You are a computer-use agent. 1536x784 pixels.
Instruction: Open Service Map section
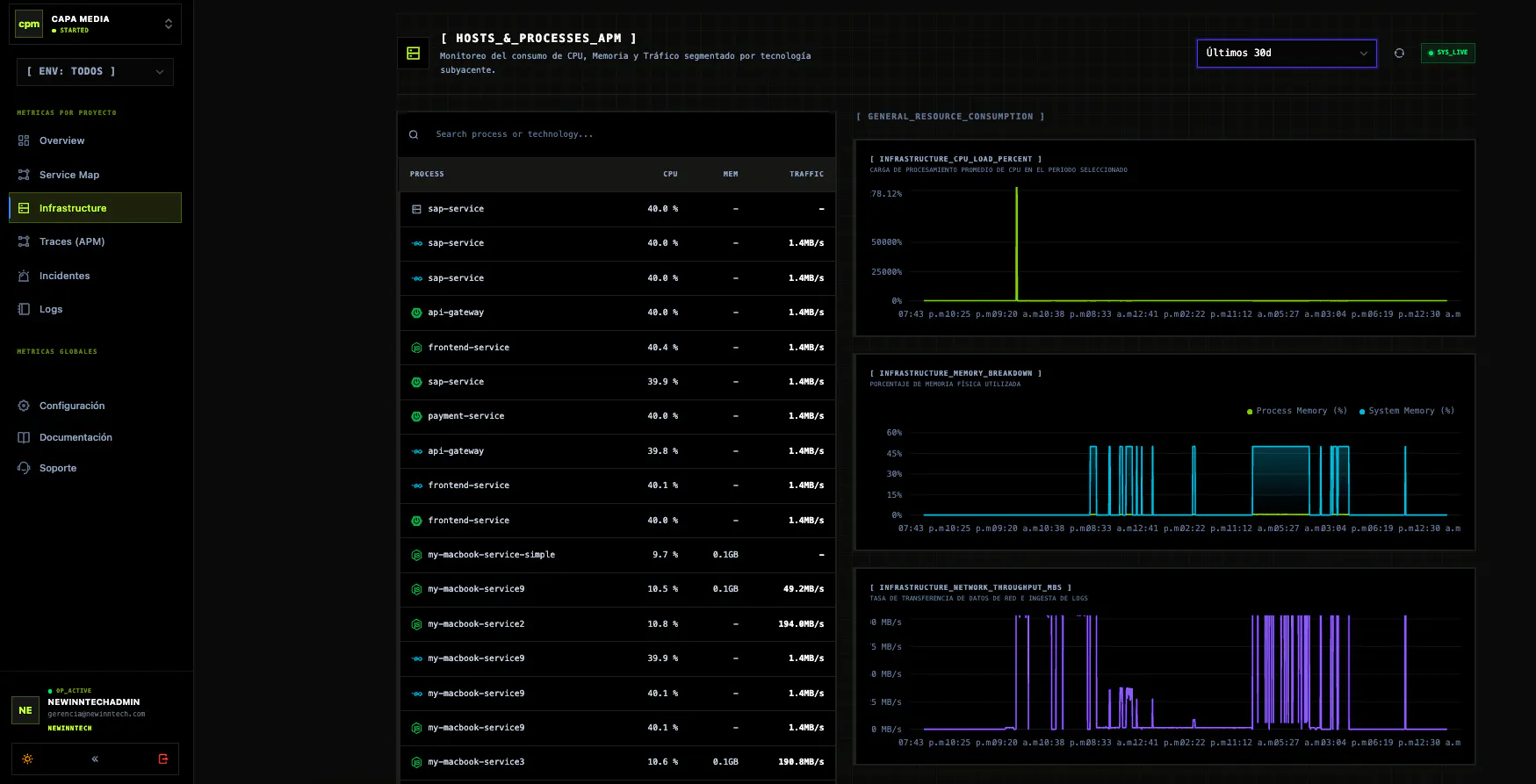95,175
